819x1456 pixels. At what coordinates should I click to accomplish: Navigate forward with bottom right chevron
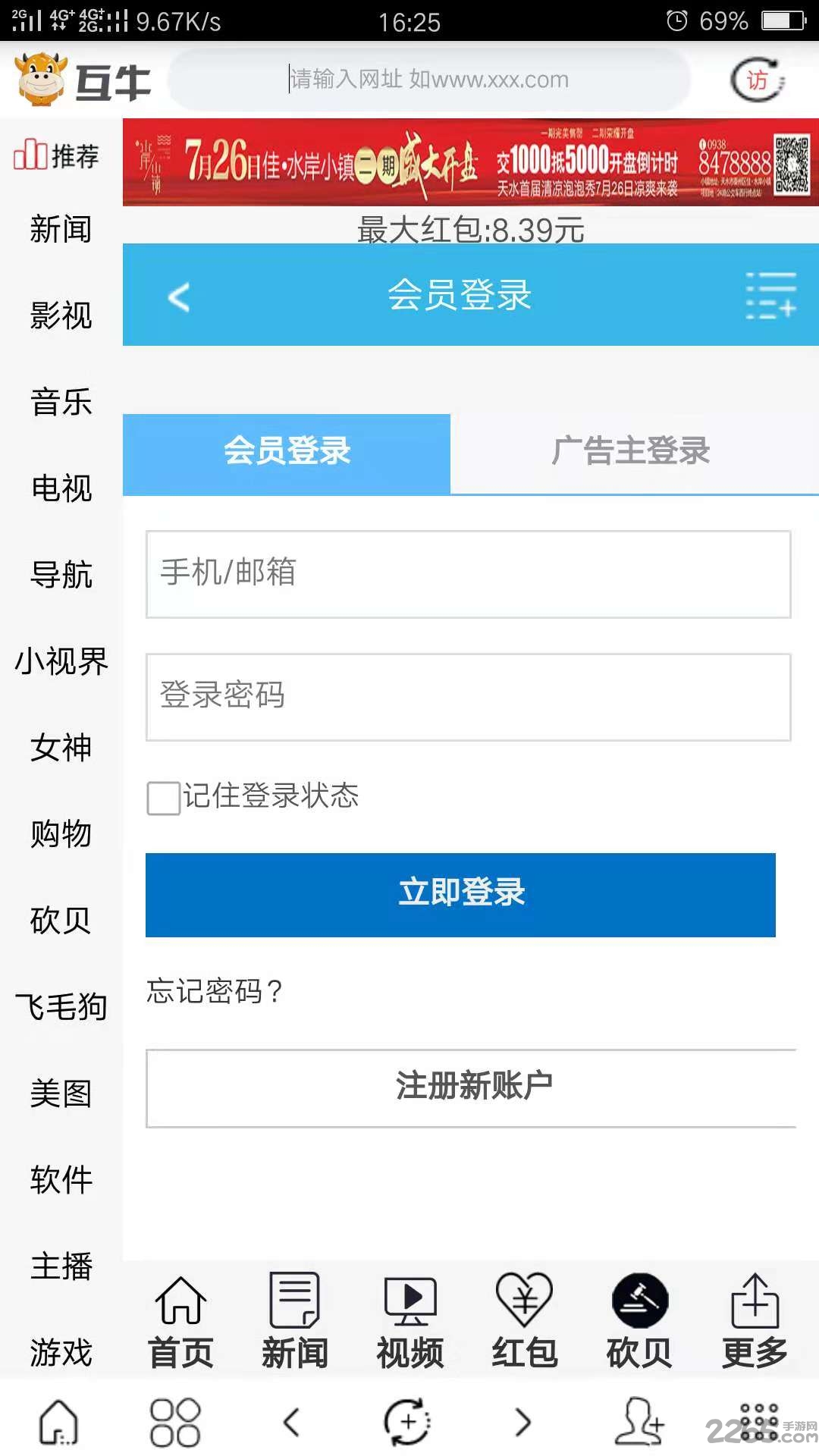522,1422
